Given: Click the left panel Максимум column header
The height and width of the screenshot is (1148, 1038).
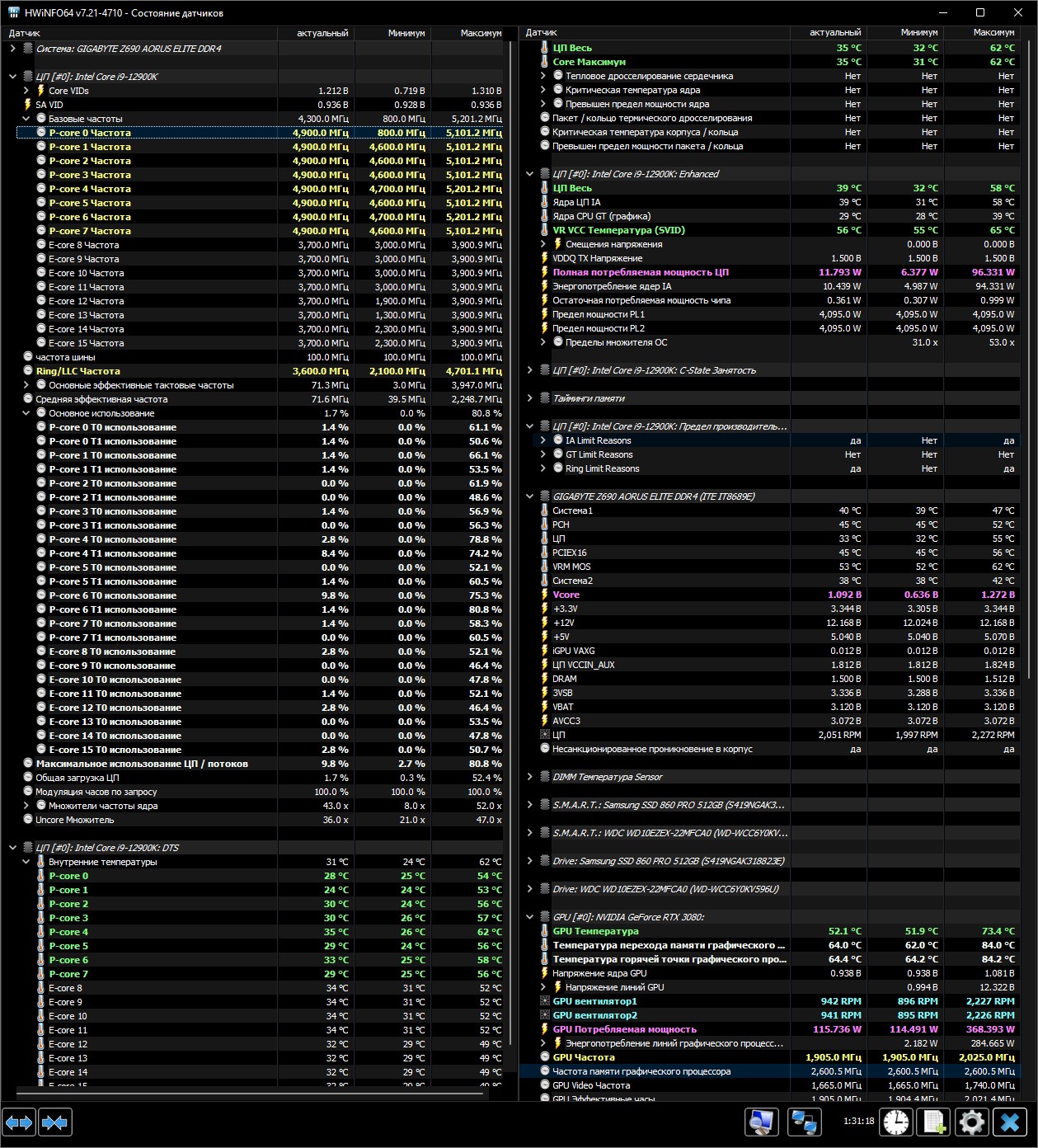Looking at the screenshot, I should coord(467,33).
